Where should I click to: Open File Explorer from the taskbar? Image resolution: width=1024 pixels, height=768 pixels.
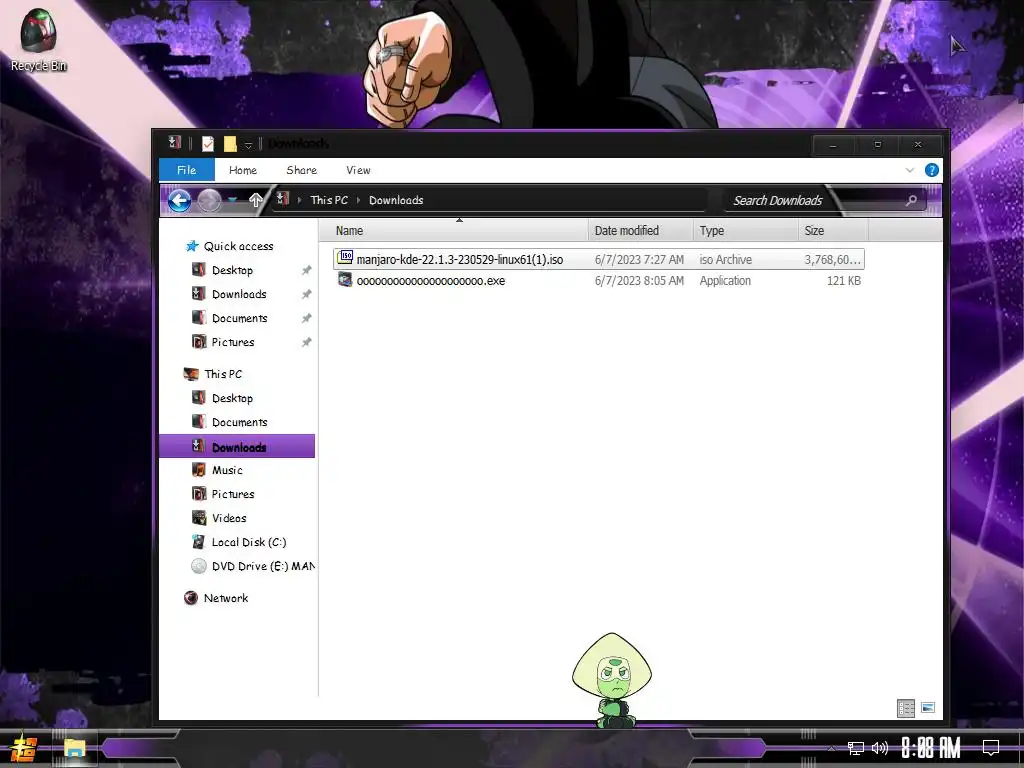click(x=74, y=748)
